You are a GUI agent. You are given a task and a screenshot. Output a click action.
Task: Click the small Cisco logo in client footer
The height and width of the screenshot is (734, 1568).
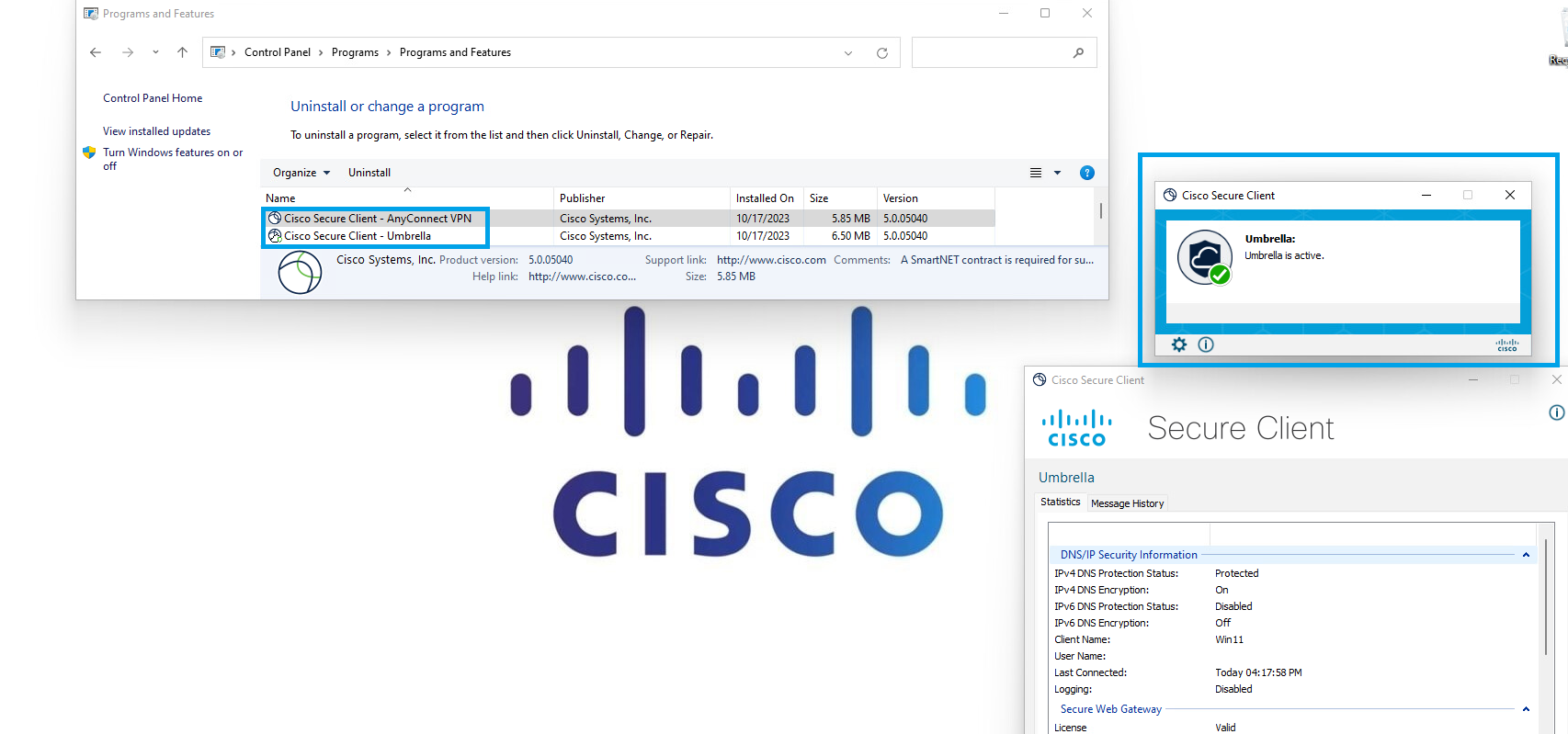[1507, 345]
